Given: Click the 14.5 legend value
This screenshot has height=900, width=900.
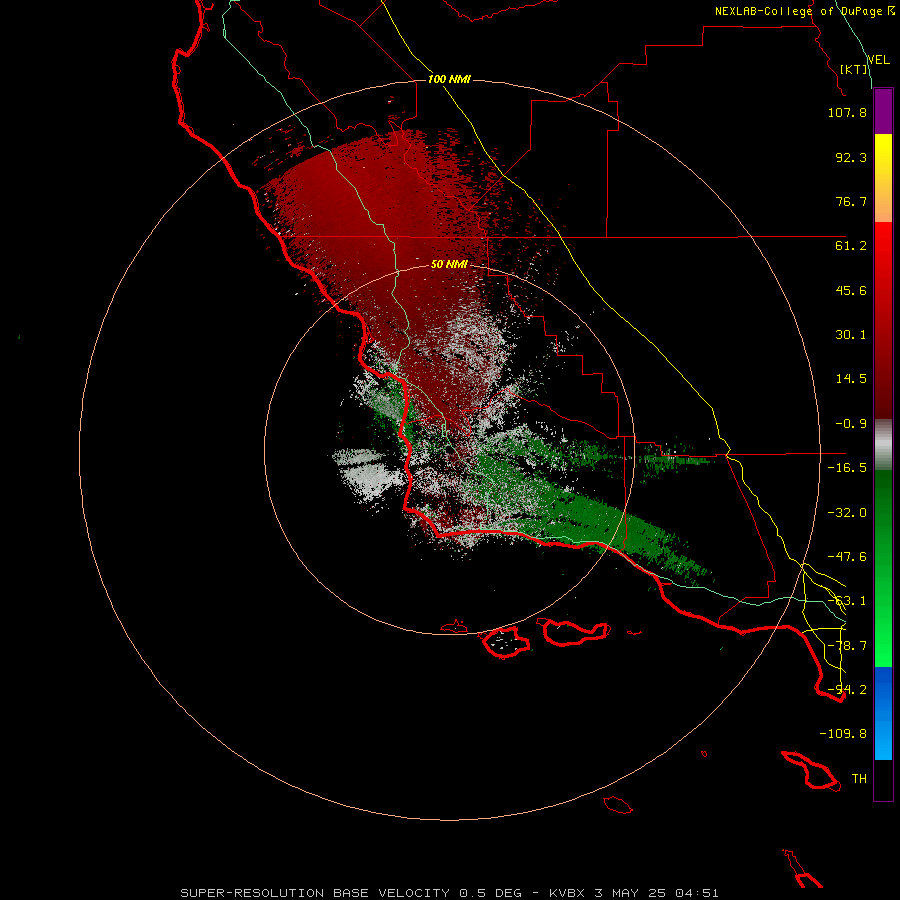Looking at the screenshot, I should tap(851, 379).
